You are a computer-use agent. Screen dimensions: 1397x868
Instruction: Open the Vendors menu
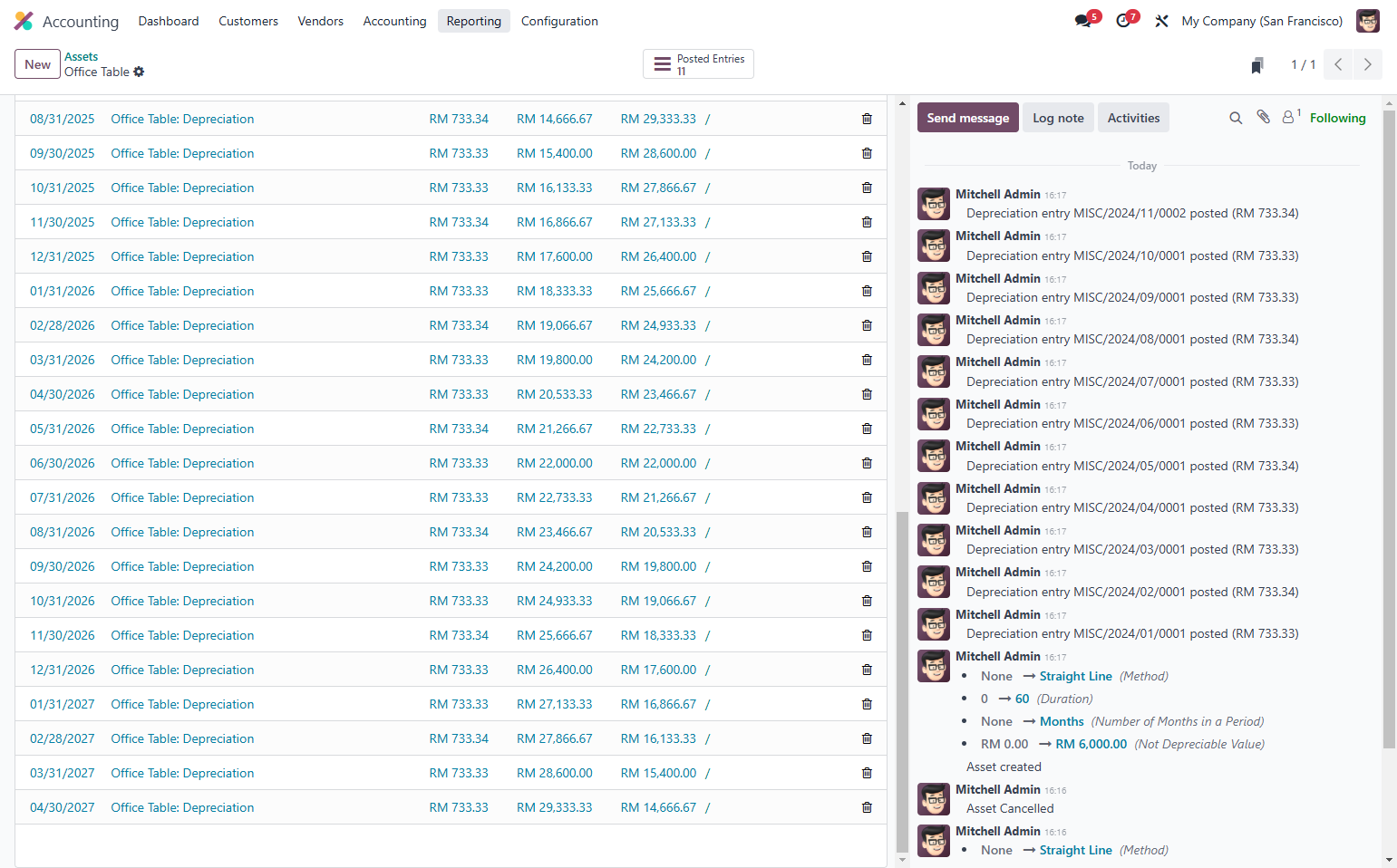click(321, 21)
